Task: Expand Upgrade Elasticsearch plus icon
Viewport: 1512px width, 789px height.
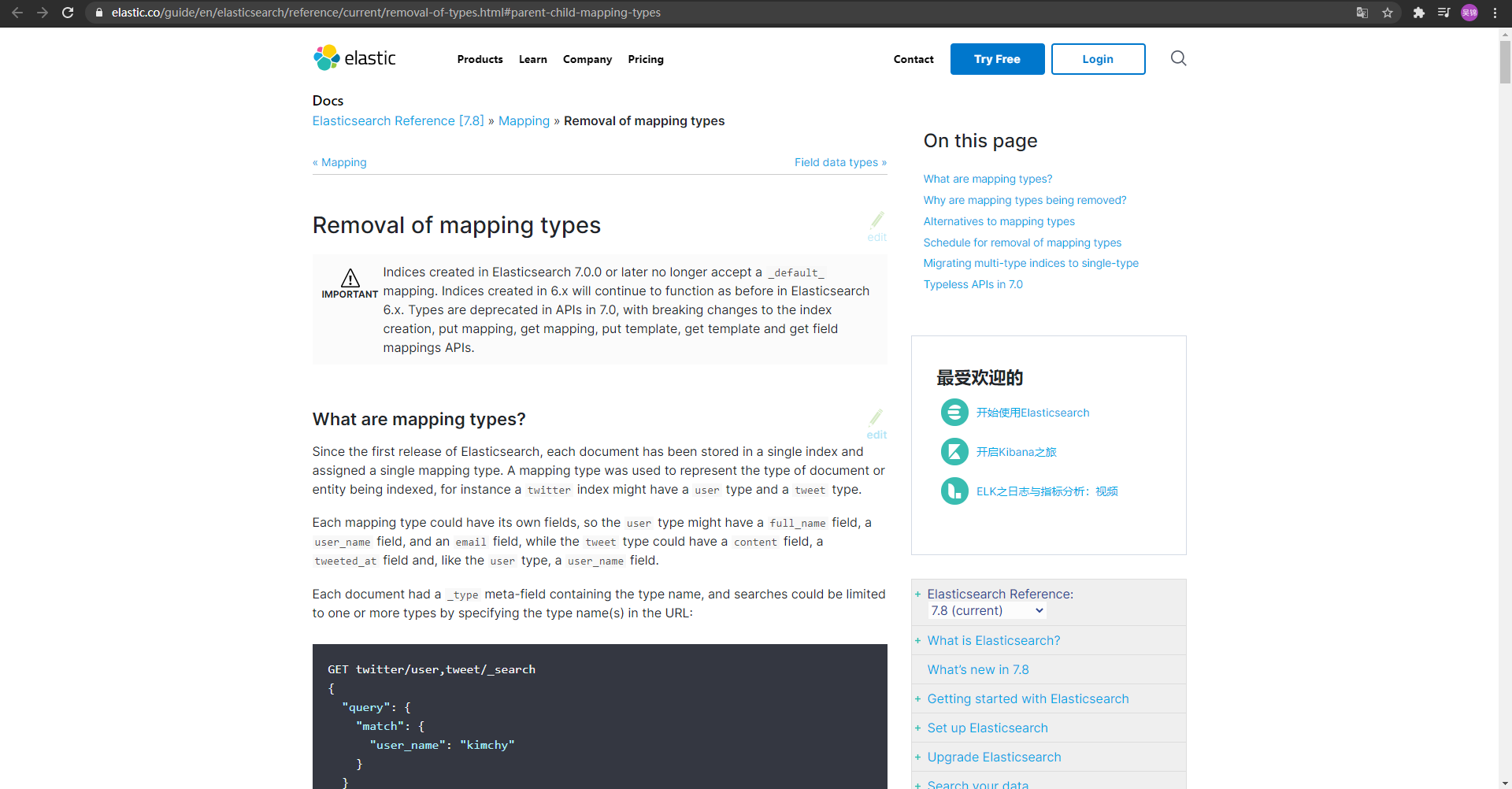Action: click(x=917, y=757)
